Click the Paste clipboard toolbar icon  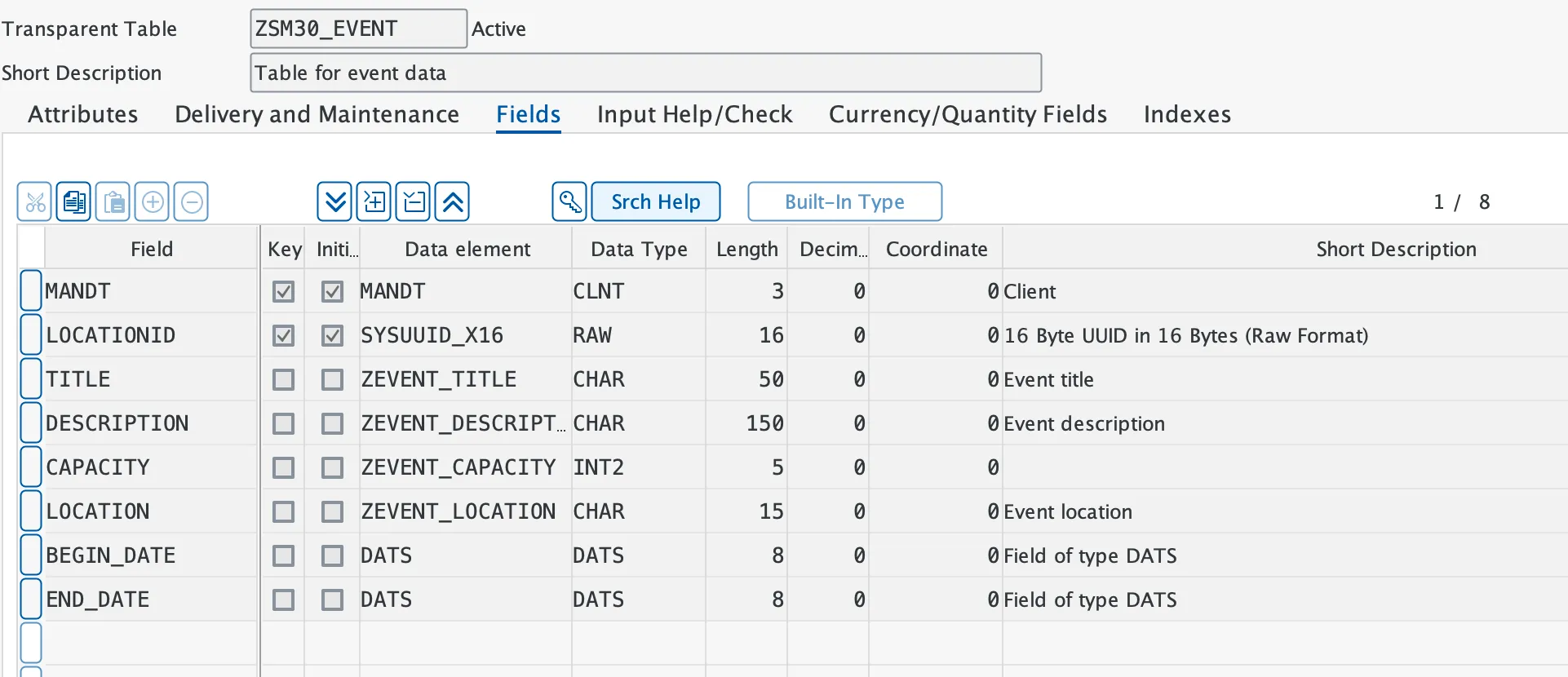pos(113,201)
